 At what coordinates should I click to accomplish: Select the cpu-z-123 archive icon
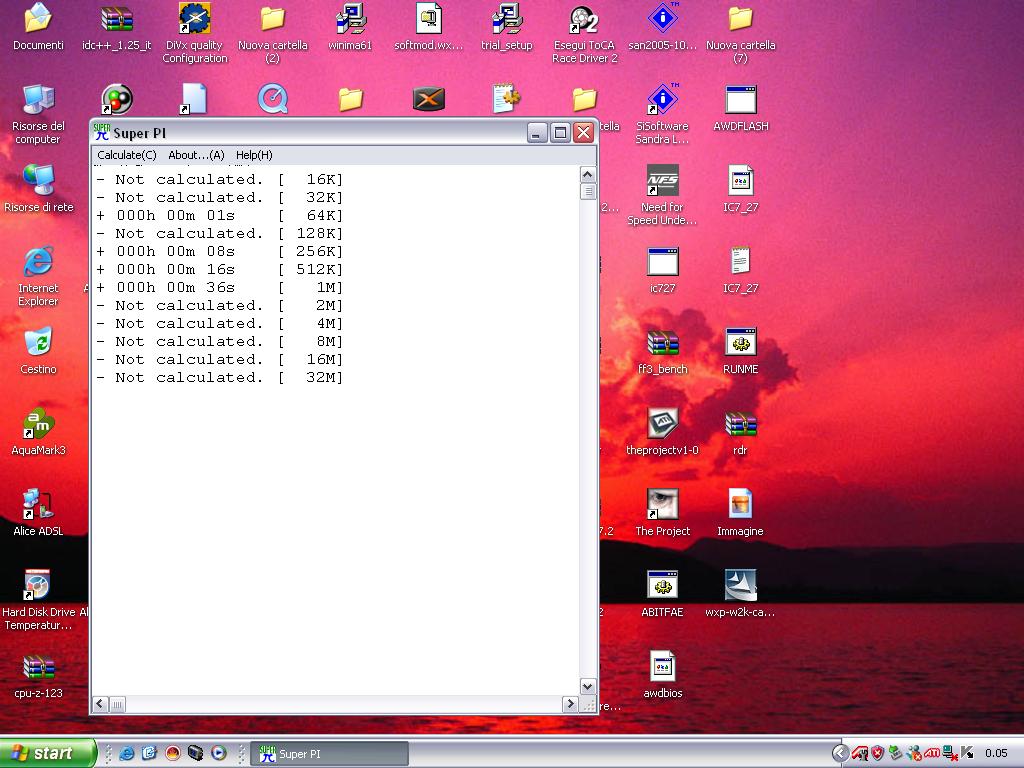tap(38, 668)
